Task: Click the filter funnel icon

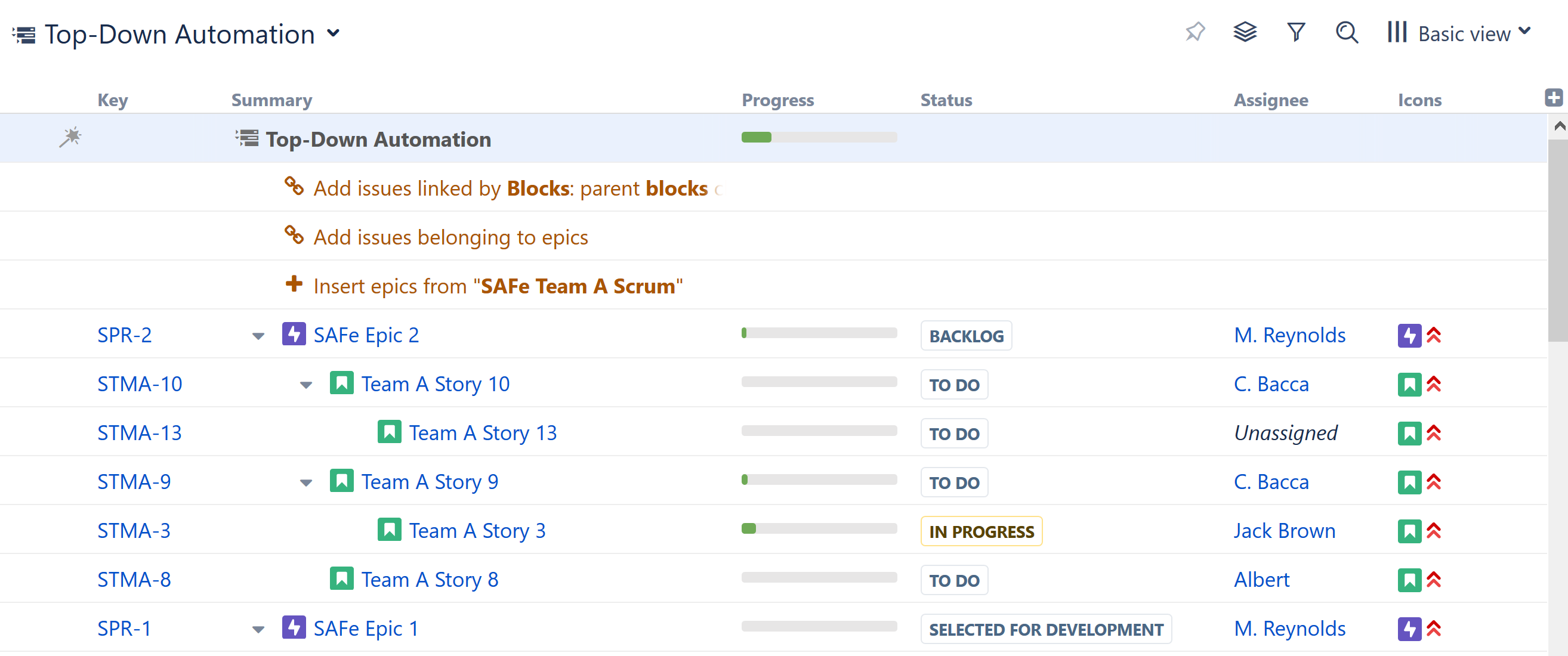Action: click(1296, 32)
